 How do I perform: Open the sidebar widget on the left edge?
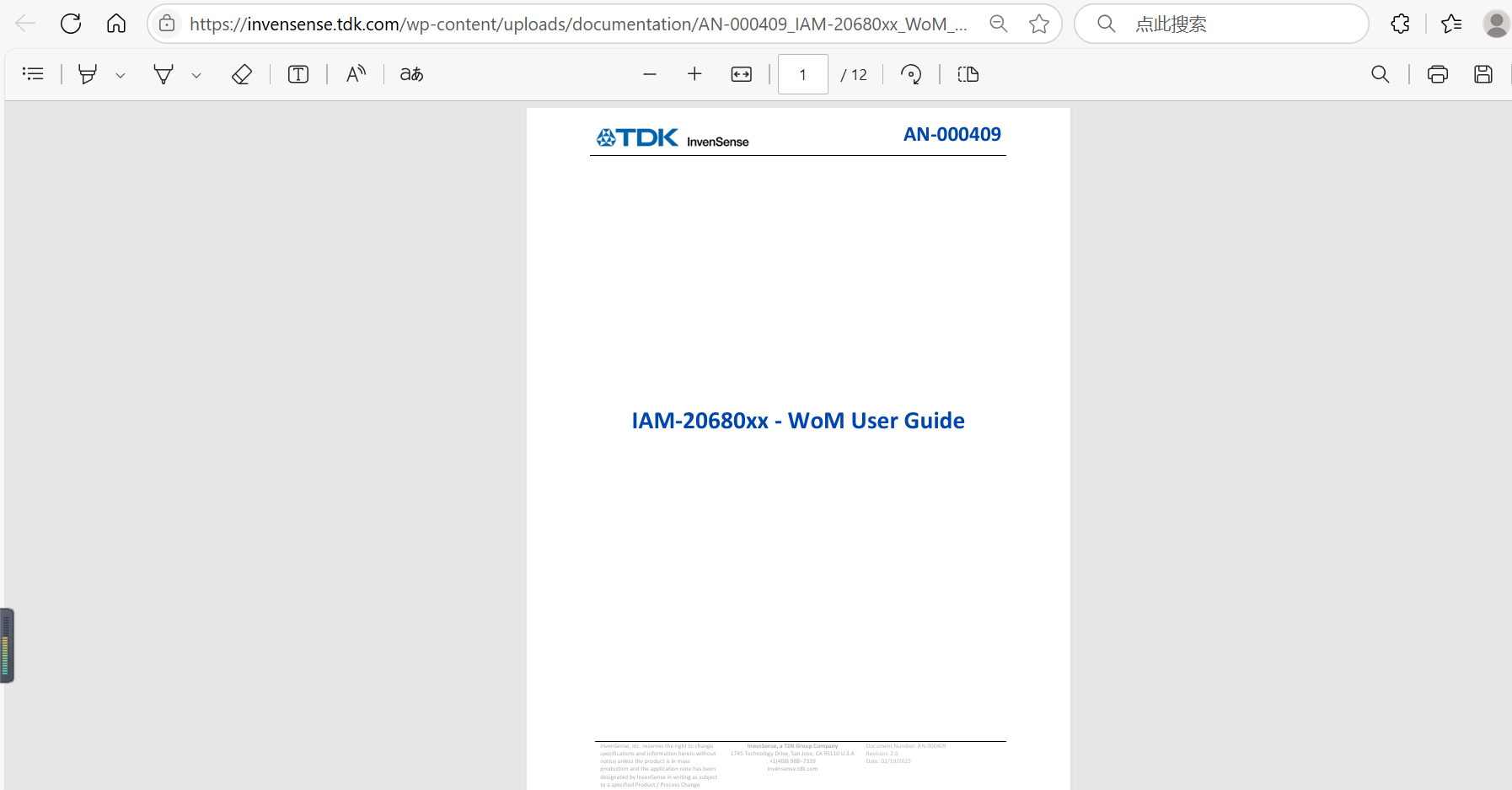pos(7,645)
